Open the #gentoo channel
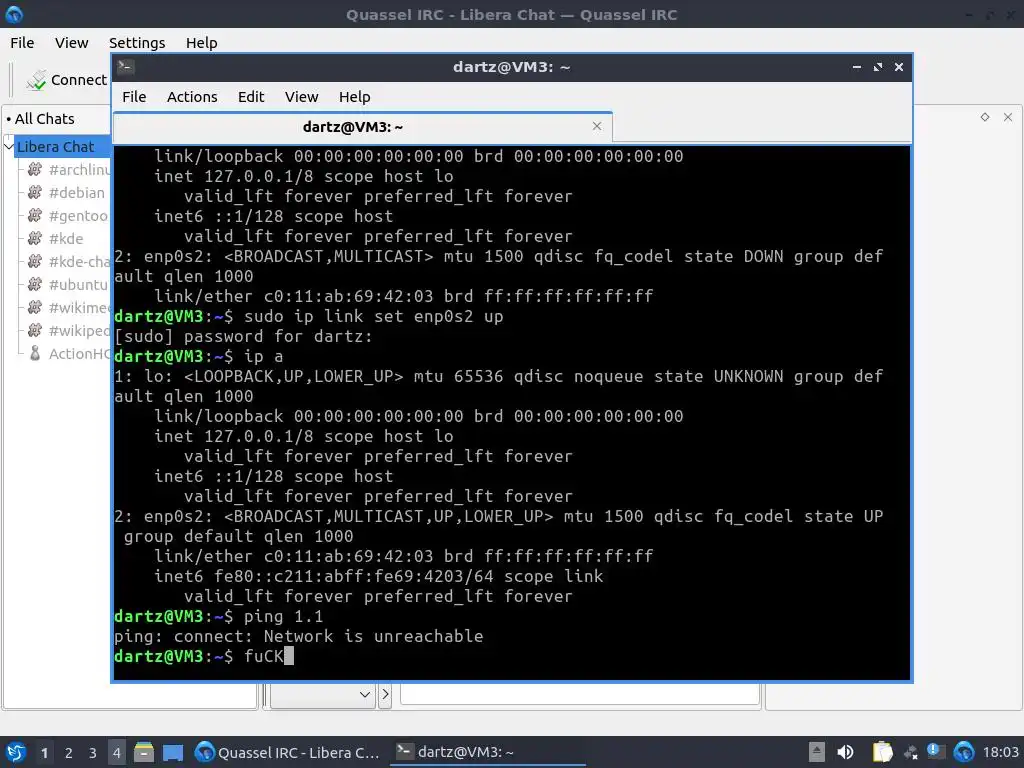 (78, 216)
